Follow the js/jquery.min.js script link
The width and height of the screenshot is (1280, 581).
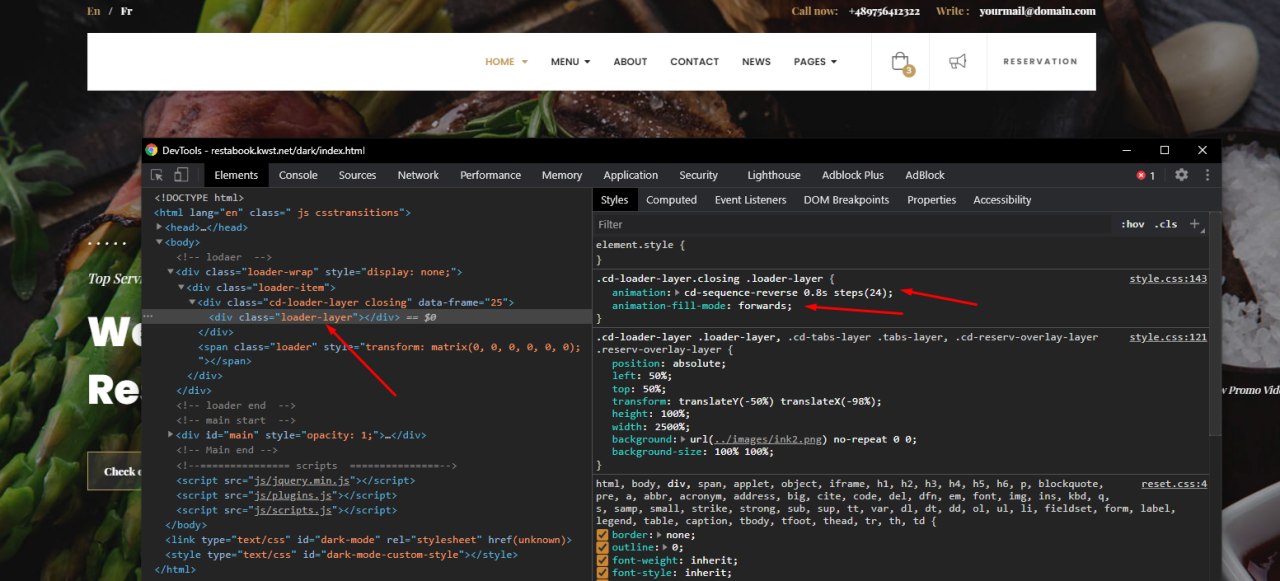point(304,480)
